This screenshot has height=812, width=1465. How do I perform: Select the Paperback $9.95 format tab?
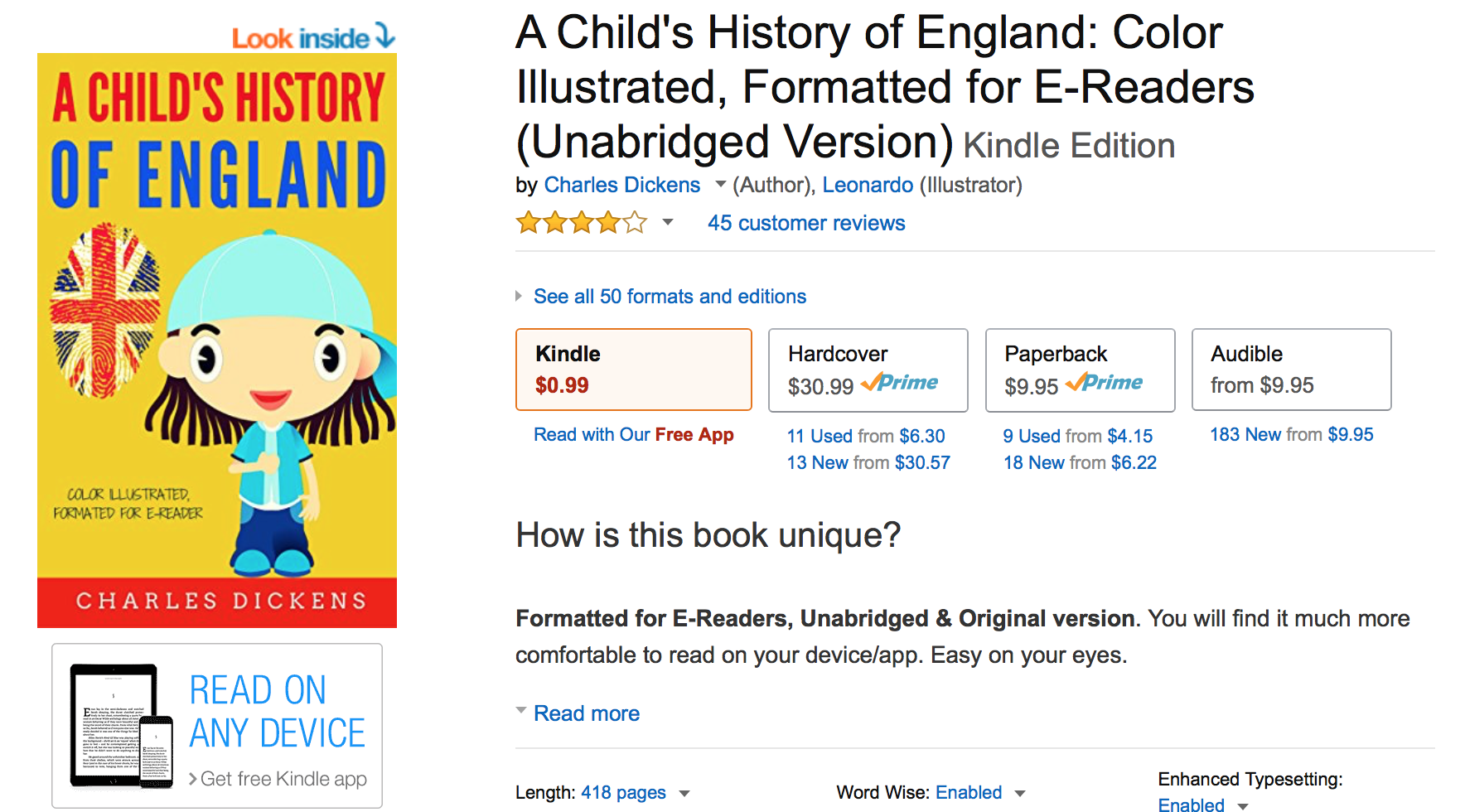pyautogui.click(x=1081, y=370)
